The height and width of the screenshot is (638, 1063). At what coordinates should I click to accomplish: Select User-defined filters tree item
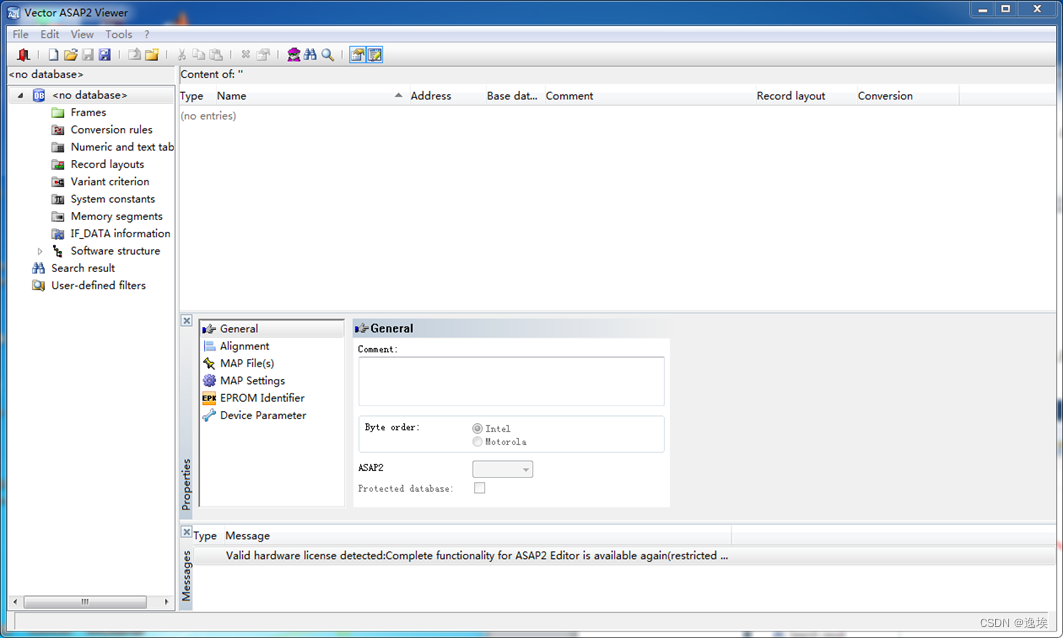tap(98, 285)
